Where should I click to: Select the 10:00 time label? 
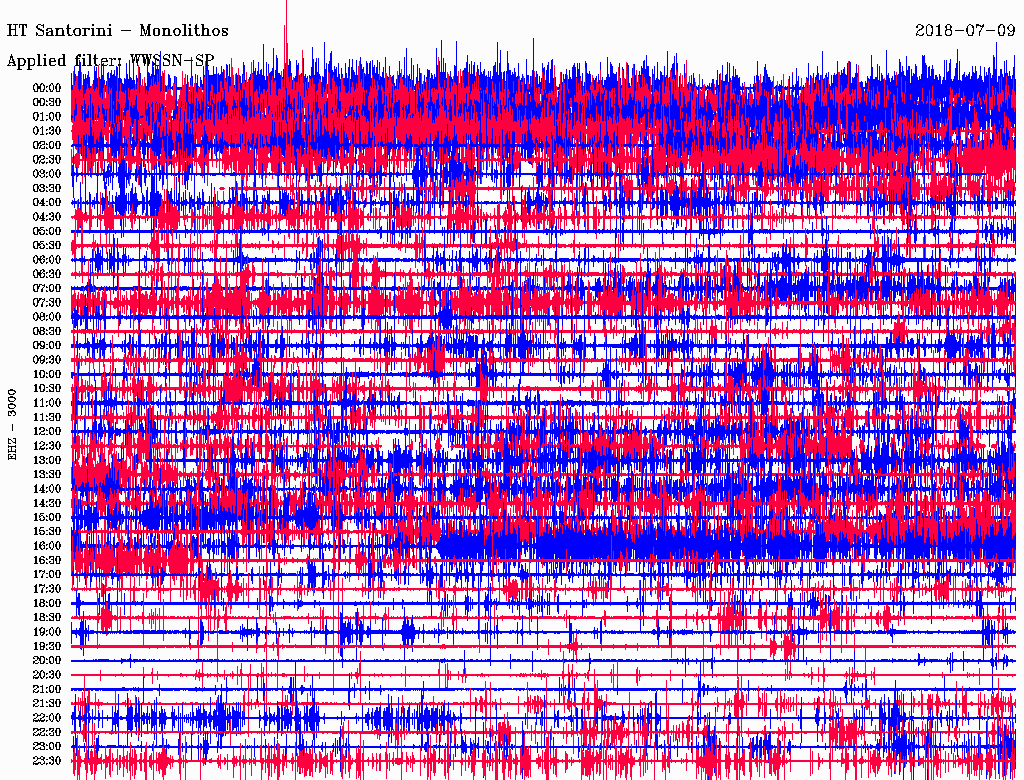click(x=47, y=374)
